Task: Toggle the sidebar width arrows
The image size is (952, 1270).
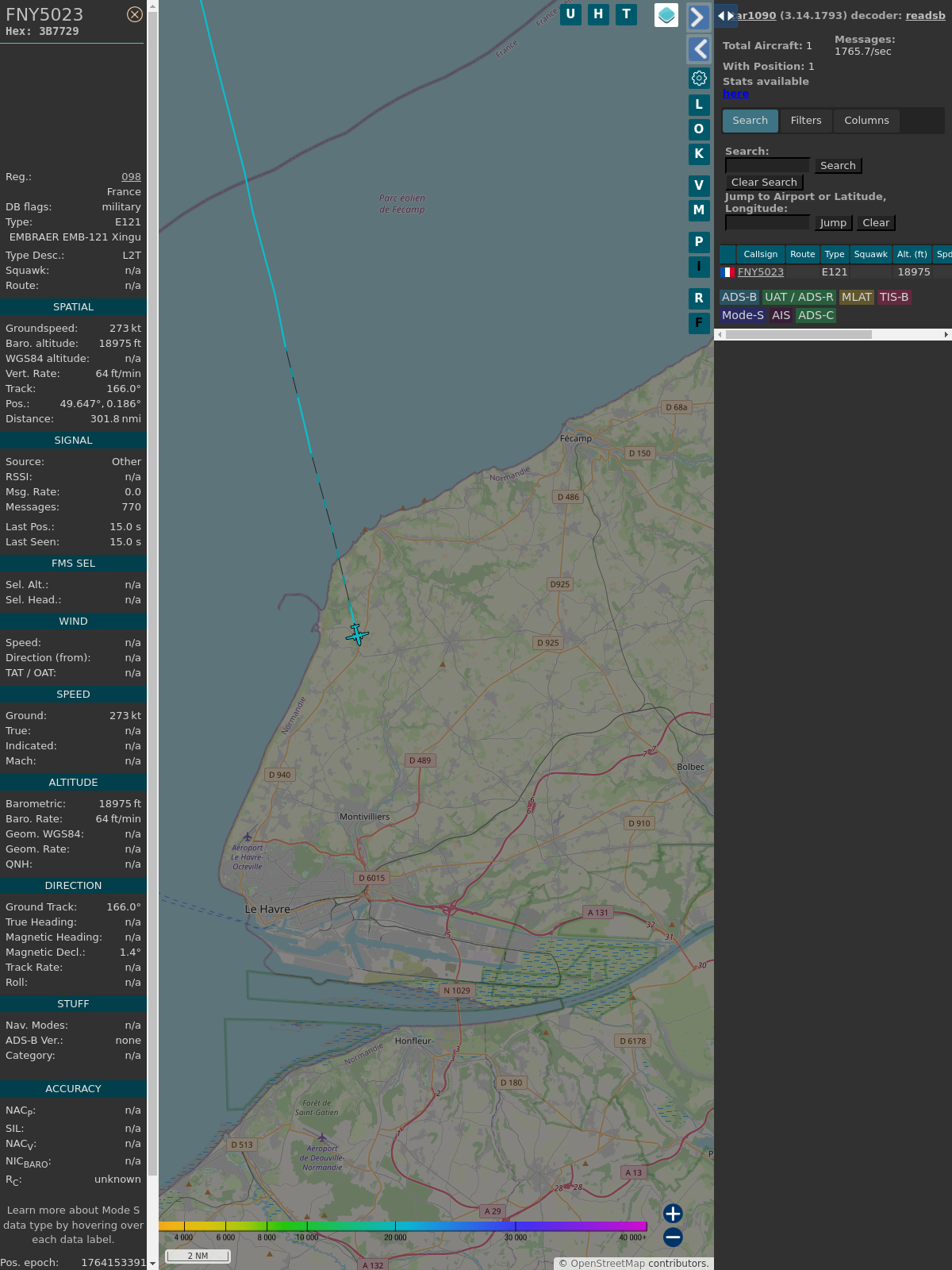Action: (726, 16)
